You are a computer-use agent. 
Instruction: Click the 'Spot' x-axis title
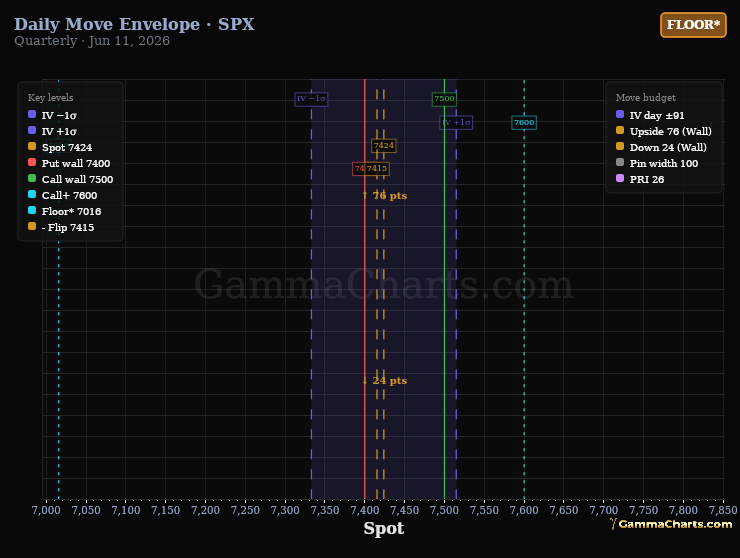[384, 528]
